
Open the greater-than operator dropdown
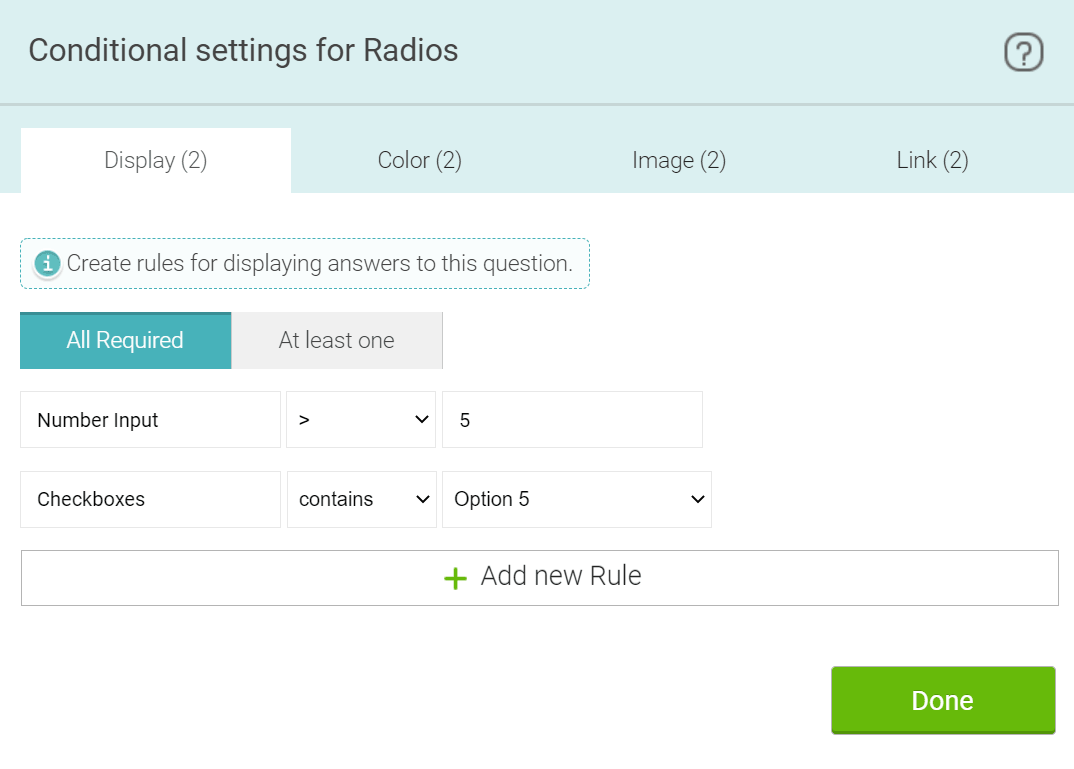(361, 420)
